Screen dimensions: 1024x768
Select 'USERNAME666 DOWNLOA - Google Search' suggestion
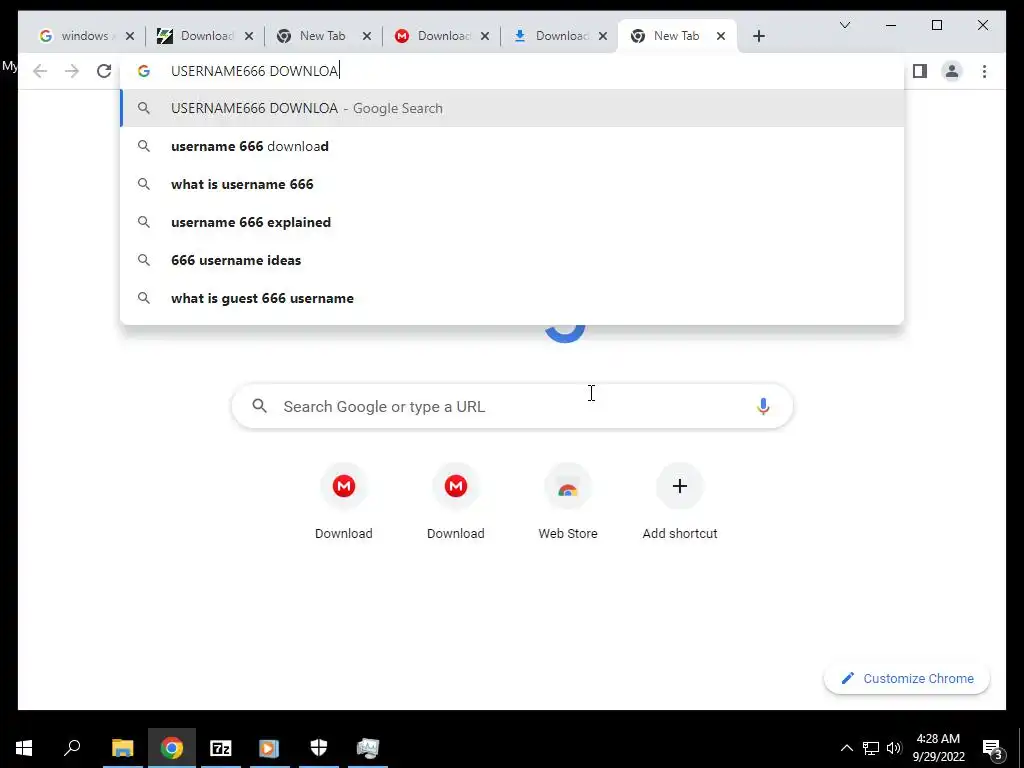click(513, 108)
